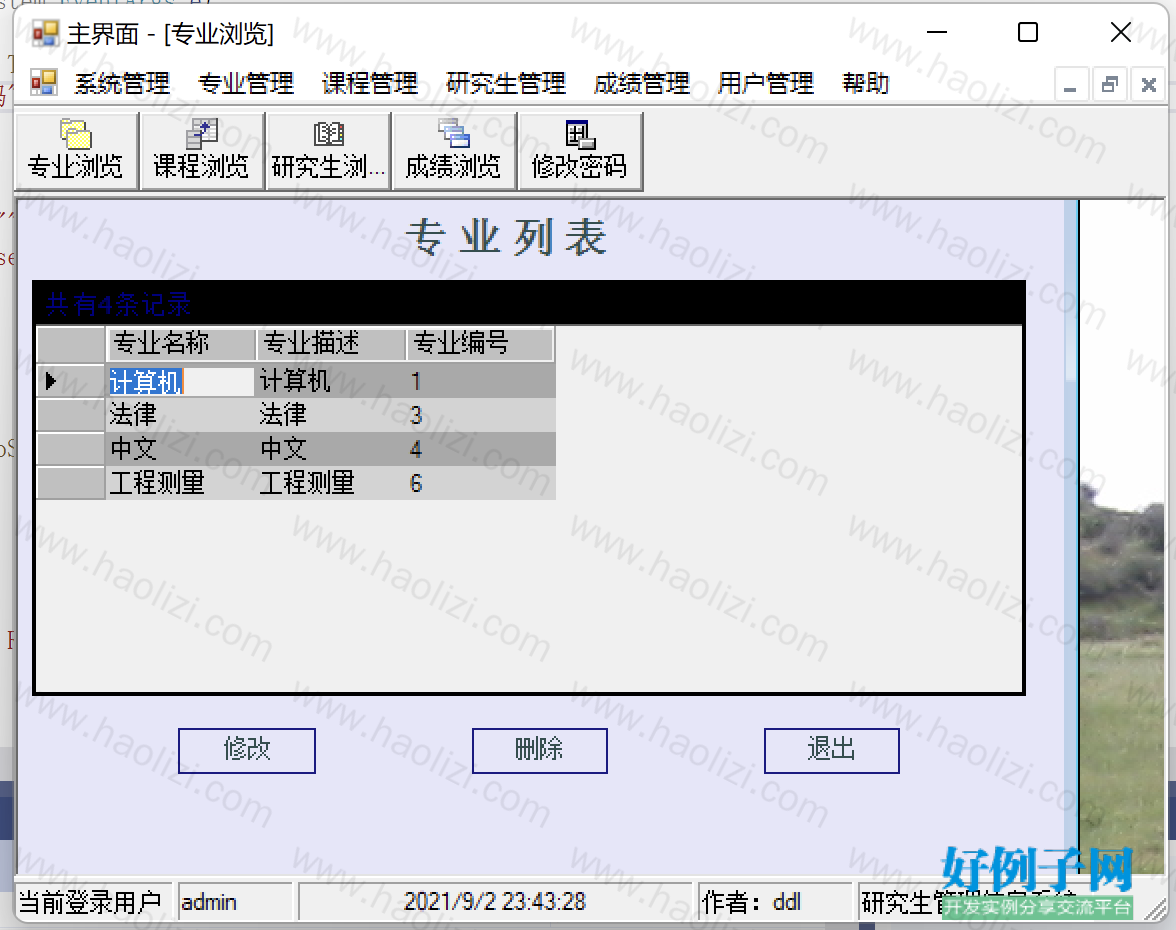
Task: Click the 退出 button
Action: coord(832,750)
